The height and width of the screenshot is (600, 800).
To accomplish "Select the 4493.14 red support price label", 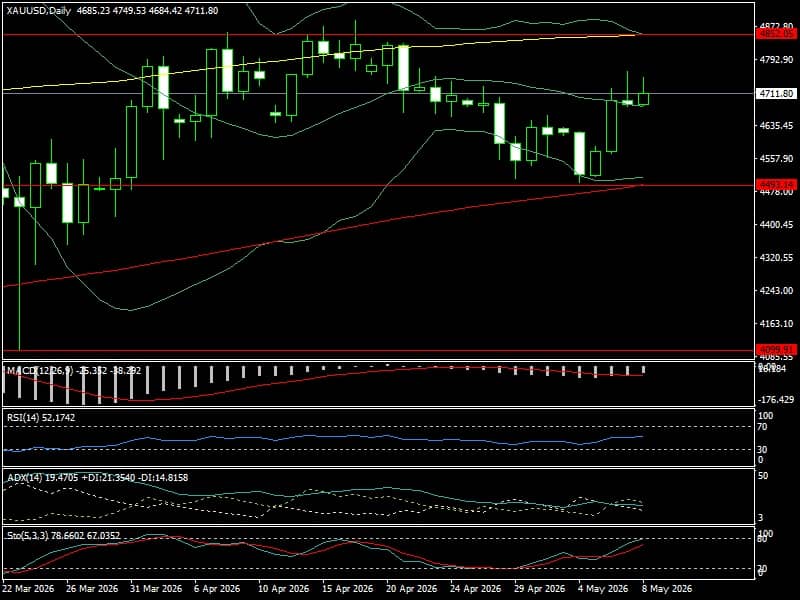I will 776,184.
